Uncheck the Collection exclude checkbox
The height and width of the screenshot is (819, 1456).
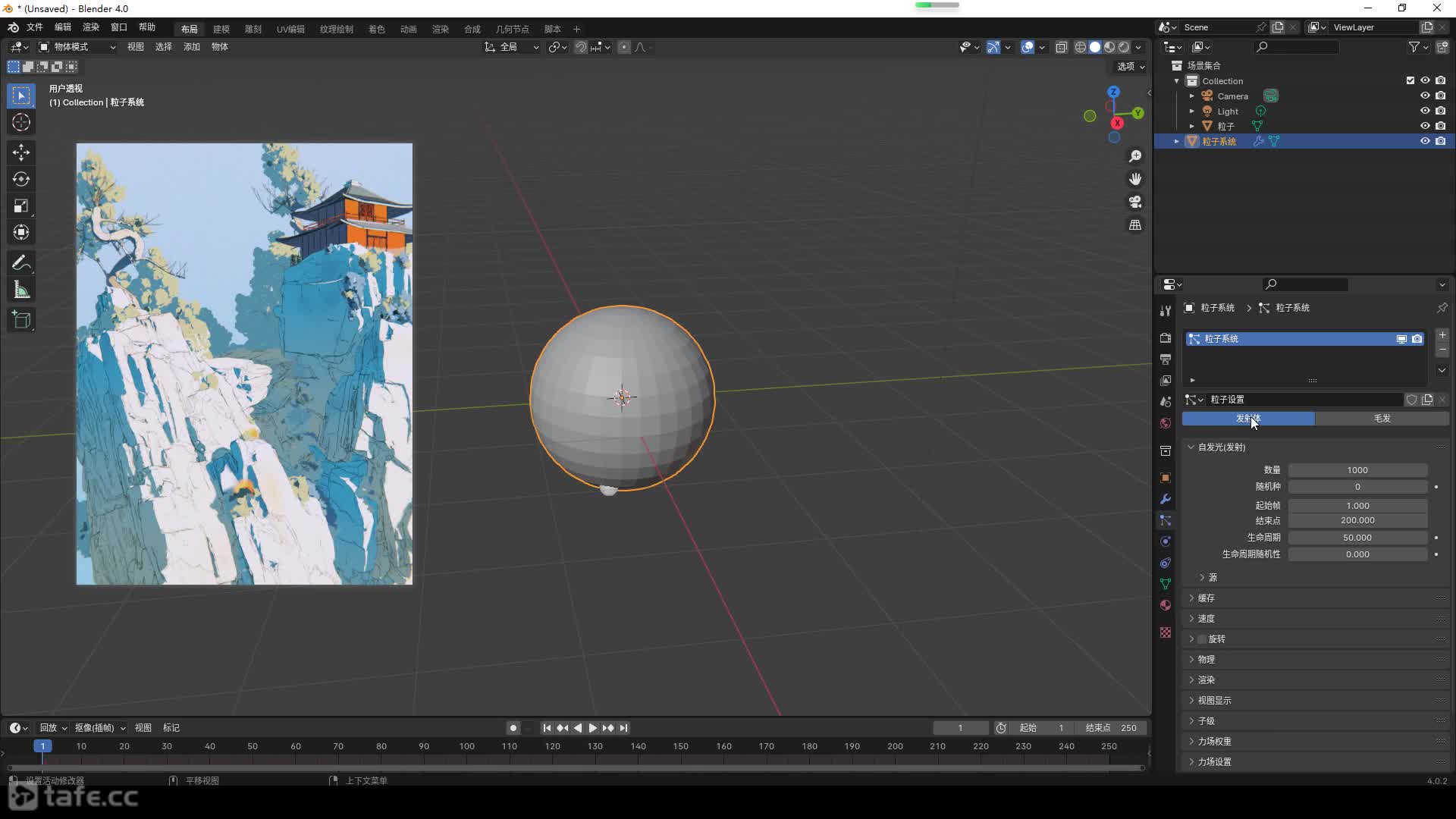pos(1410,80)
